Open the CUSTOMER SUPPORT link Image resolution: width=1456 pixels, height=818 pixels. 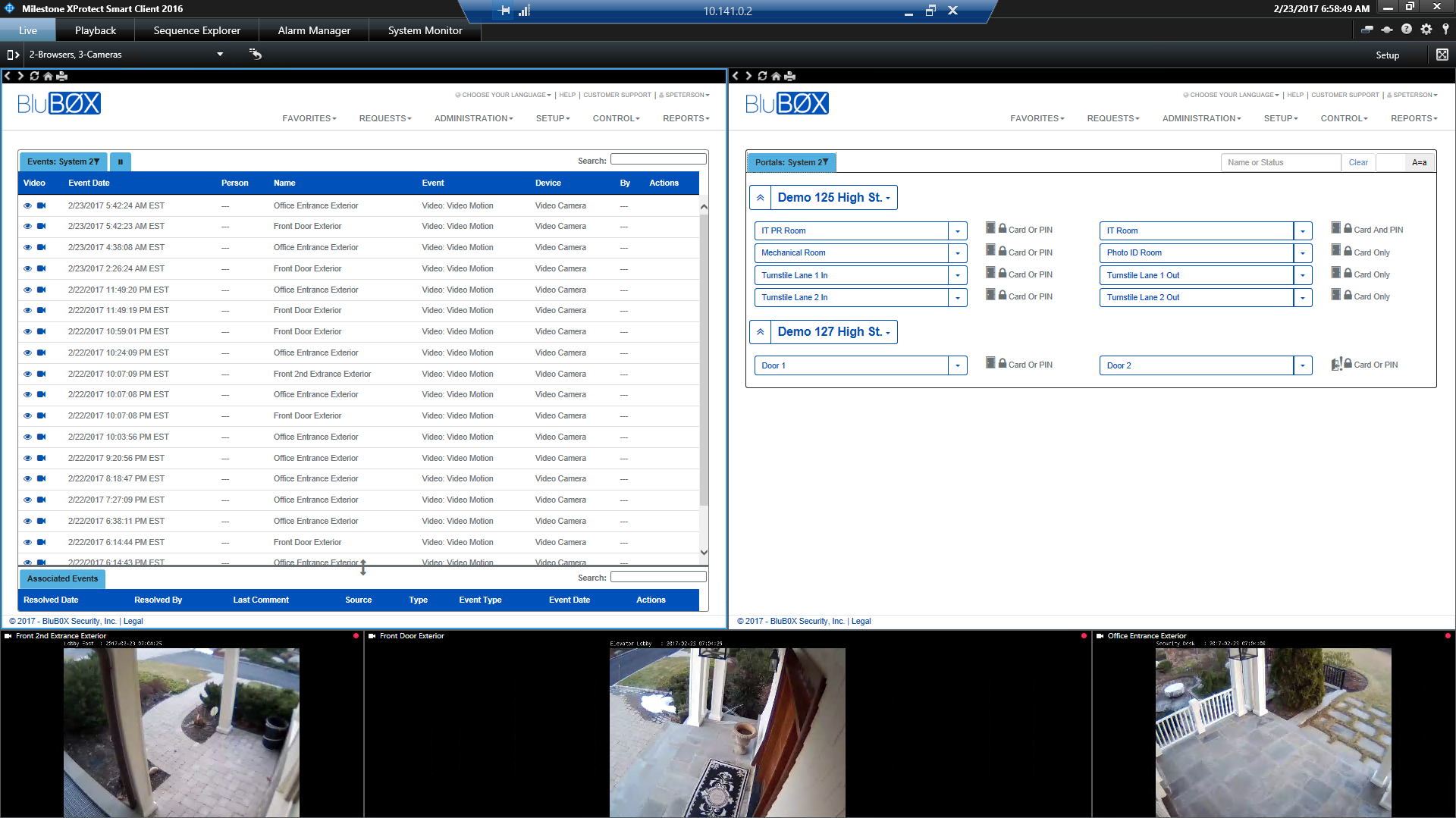point(617,95)
